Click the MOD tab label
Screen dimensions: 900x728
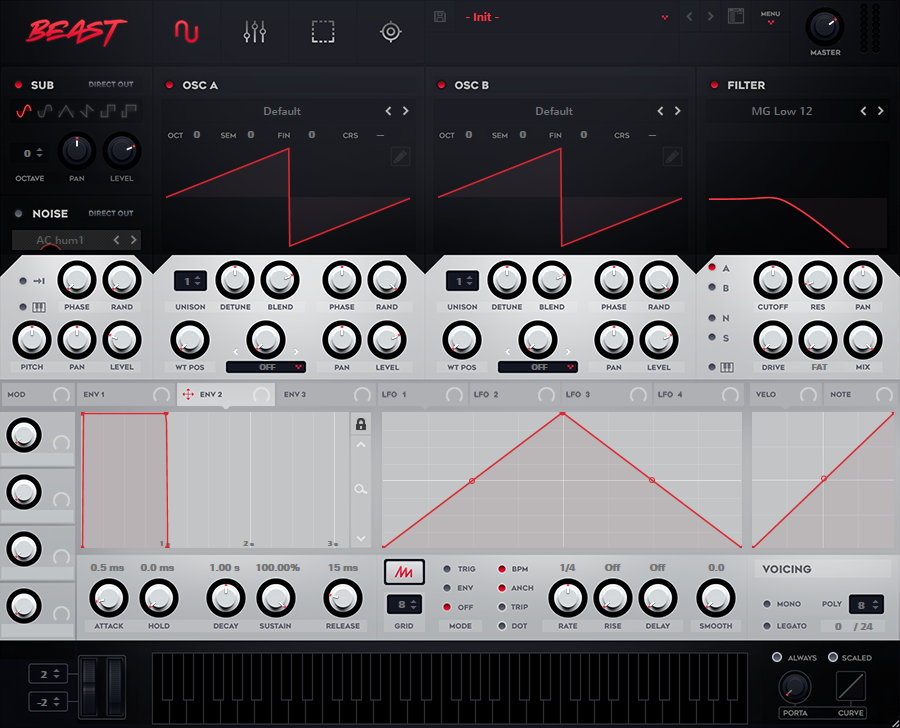pyautogui.click(x=16, y=394)
